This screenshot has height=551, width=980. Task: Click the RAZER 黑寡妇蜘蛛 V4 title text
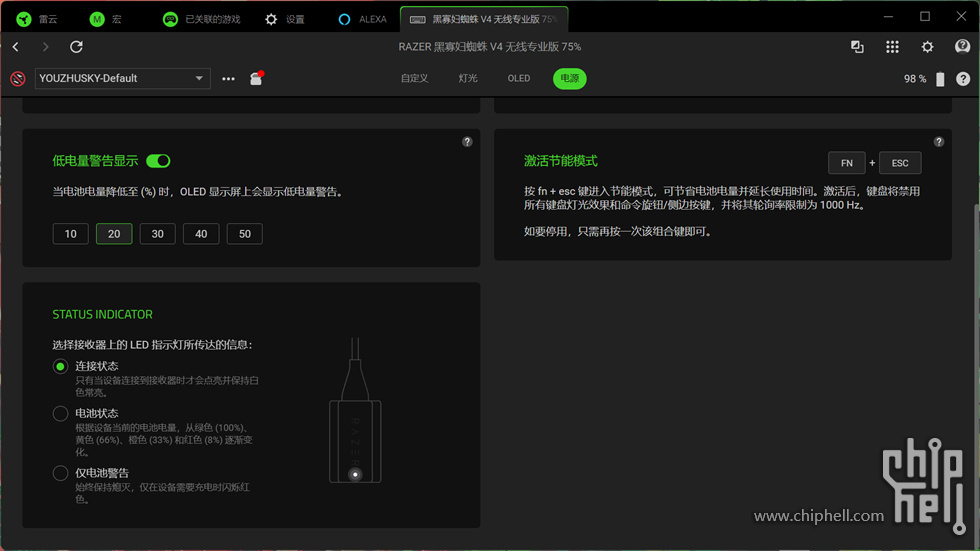pyautogui.click(x=490, y=47)
